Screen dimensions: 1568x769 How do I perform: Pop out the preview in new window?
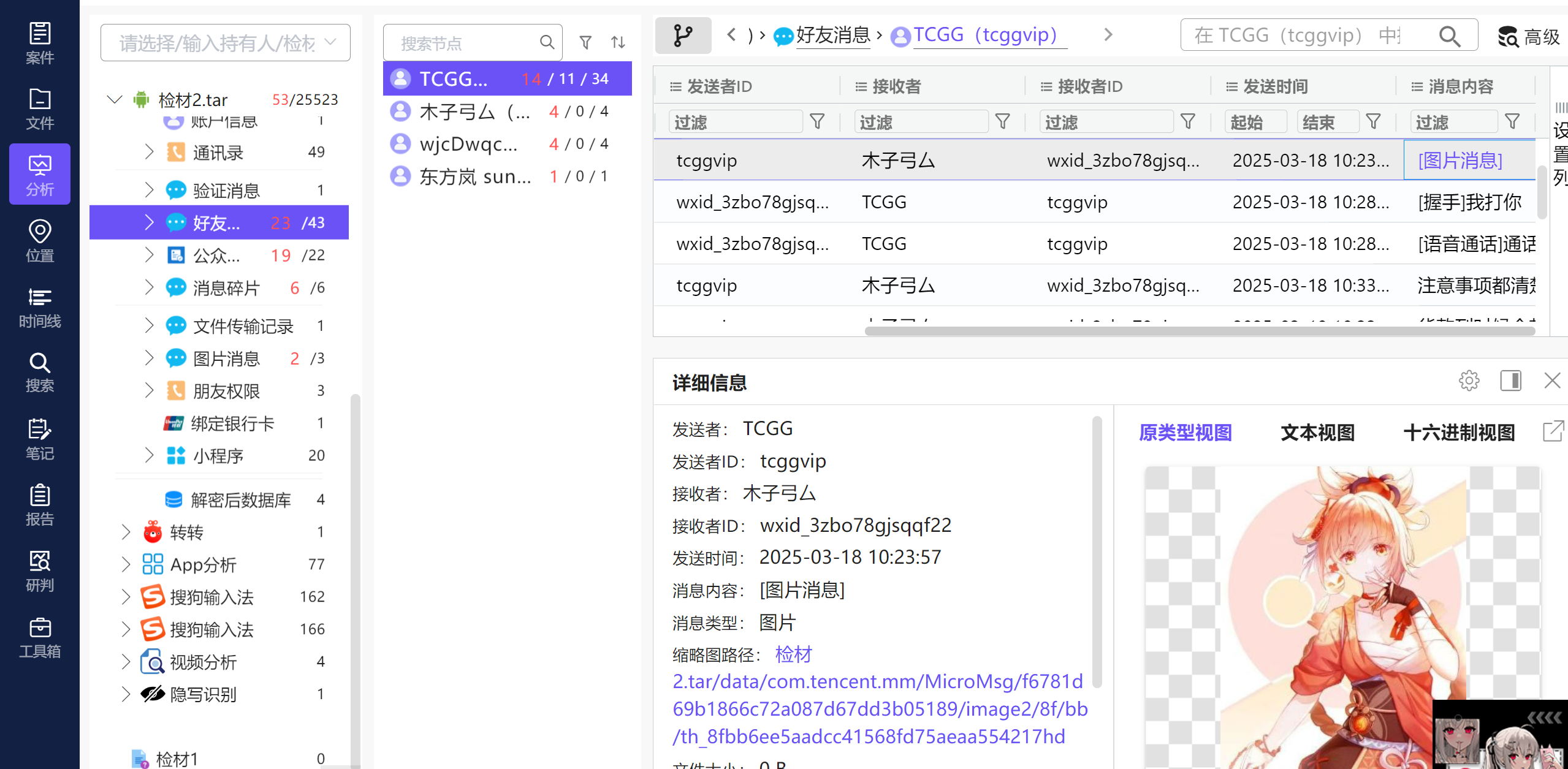tap(1553, 431)
